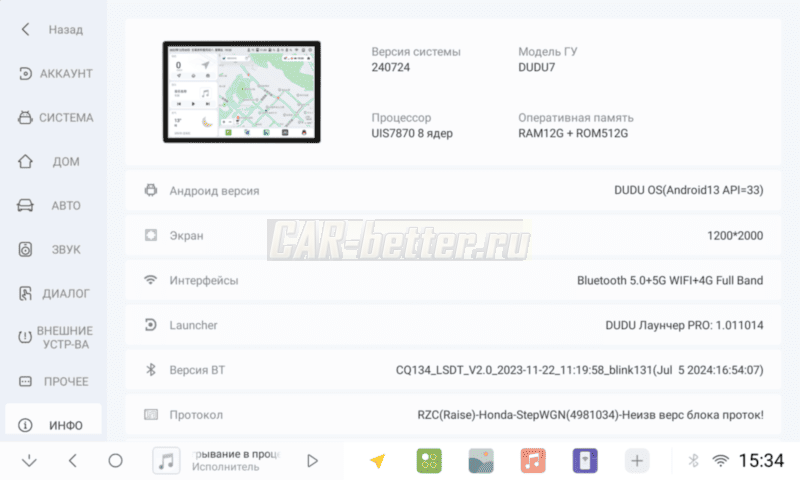Open the АККАУНТ settings section

tap(54, 74)
